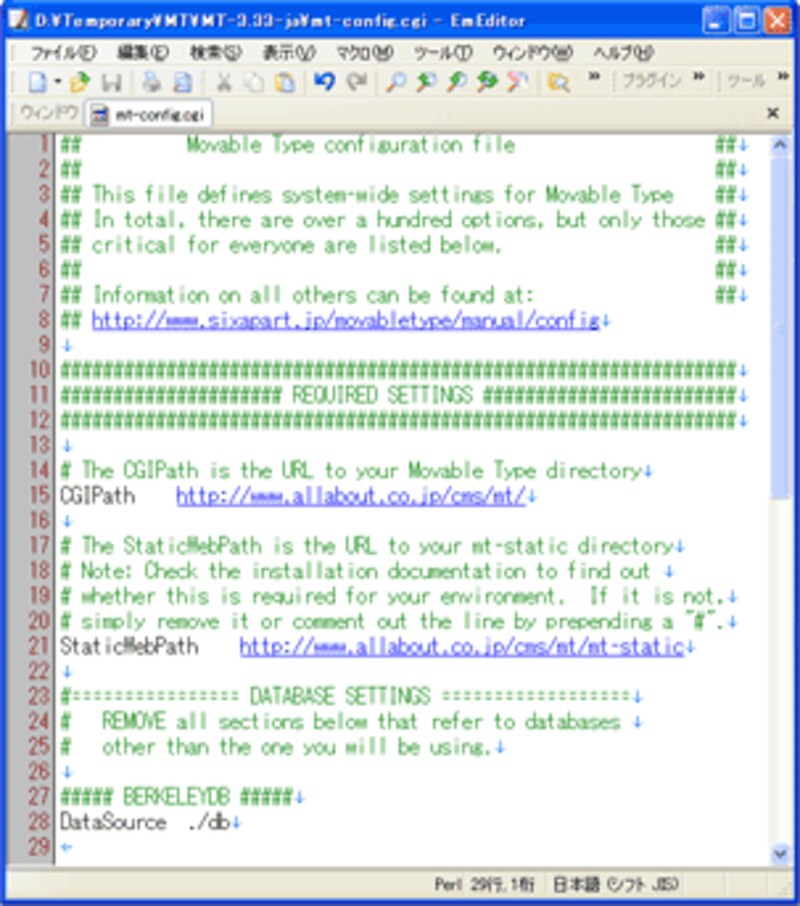
Task: Click the Perl configuration status bar entry
Action: coord(448,885)
